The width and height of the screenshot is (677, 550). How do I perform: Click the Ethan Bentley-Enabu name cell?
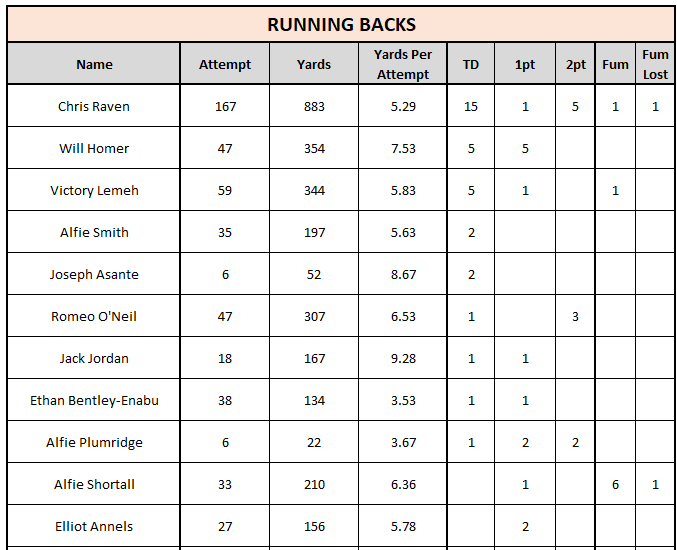pos(94,401)
